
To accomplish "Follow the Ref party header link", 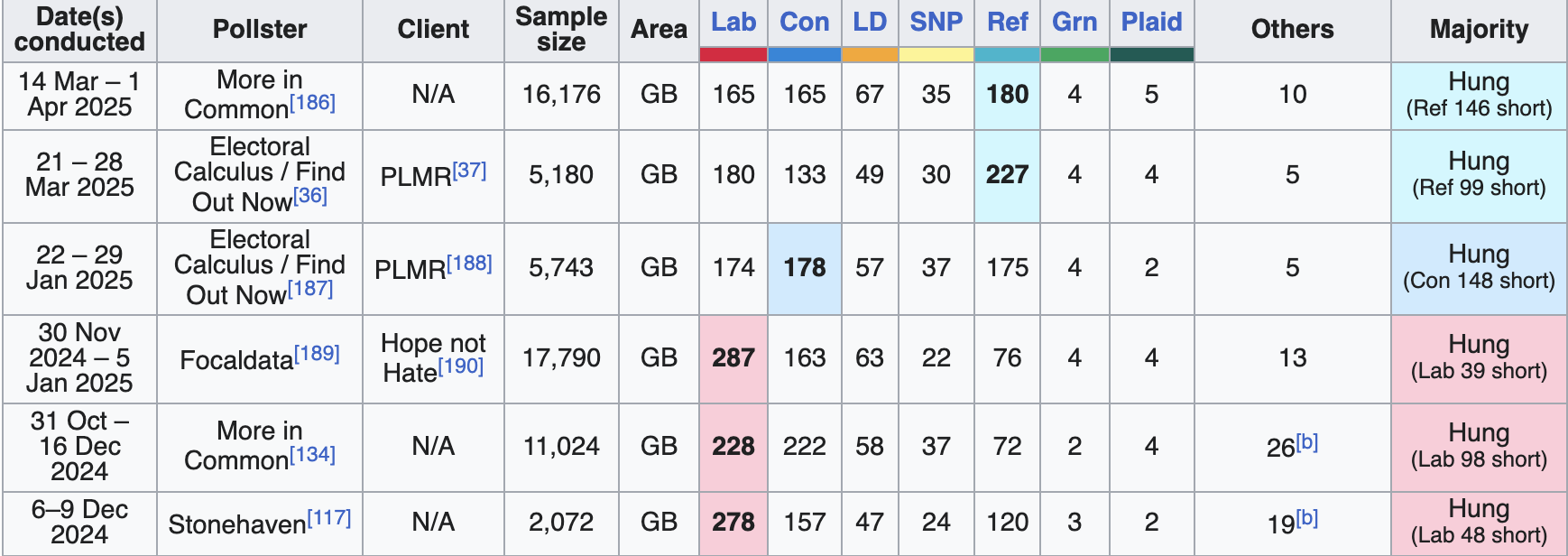I will [x=1007, y=22].
